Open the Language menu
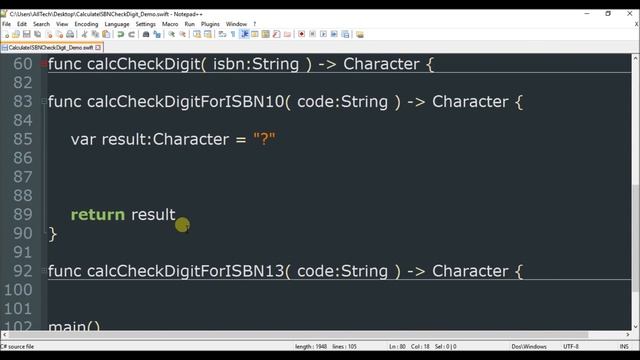This screenshot has height=360, width=640. point(117,24)
